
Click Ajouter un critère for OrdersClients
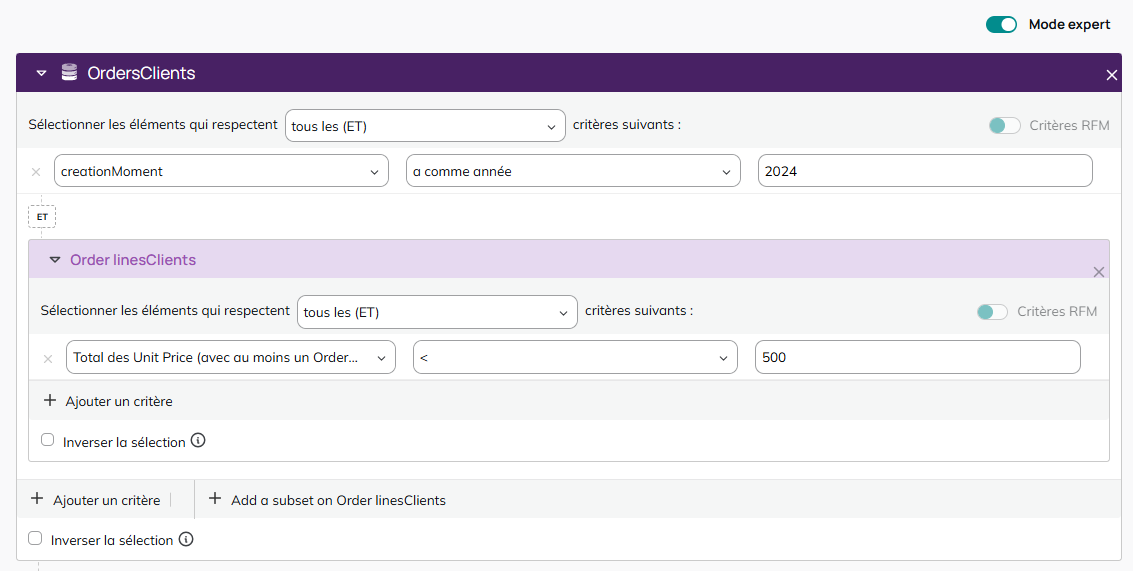96,499
